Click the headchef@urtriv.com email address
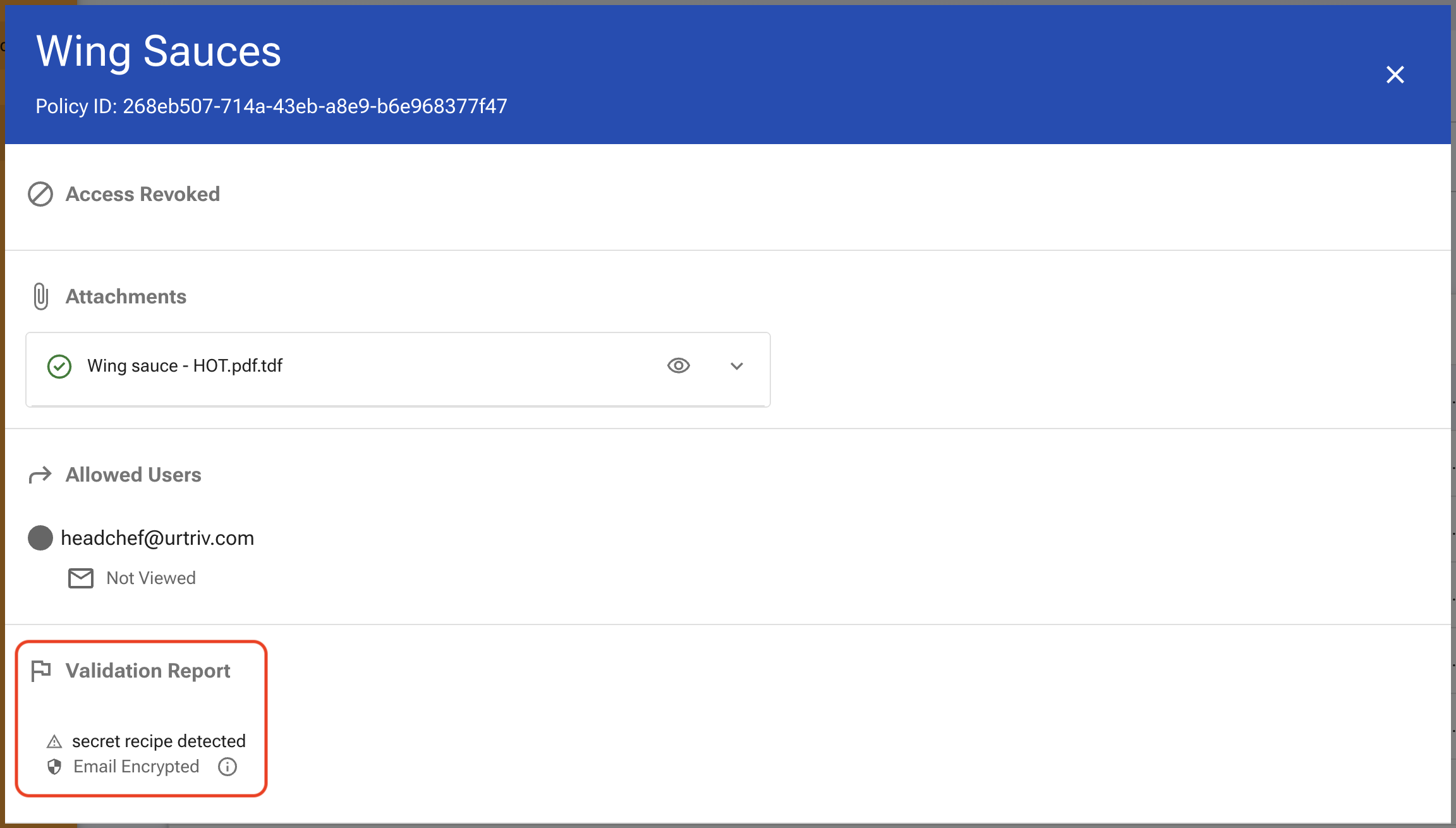The width and height of the screenshot is (1456, 828). point(157,538)
